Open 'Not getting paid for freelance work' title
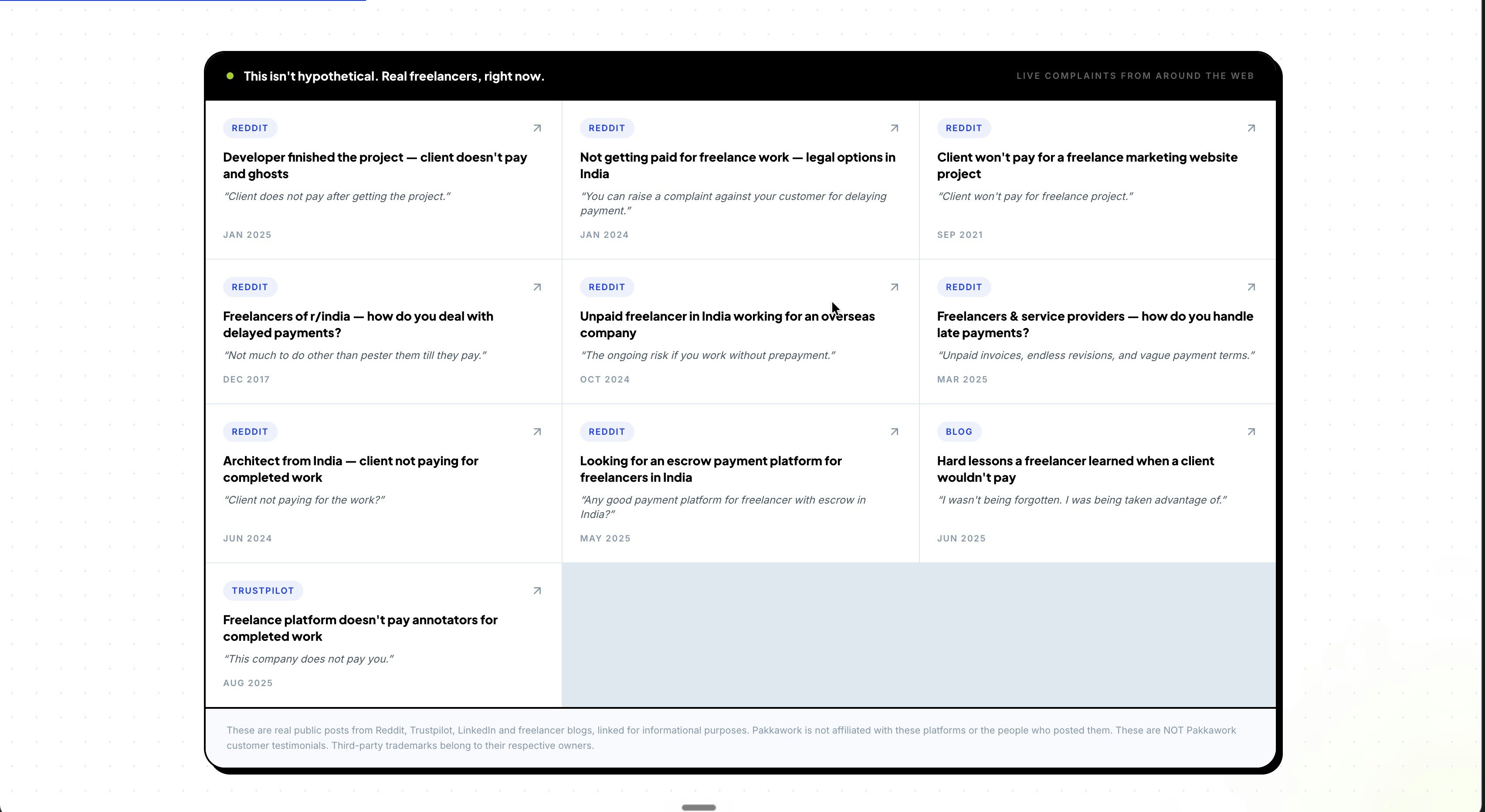The width and height of the screenshot is (1485, 812). click(737, 166)
